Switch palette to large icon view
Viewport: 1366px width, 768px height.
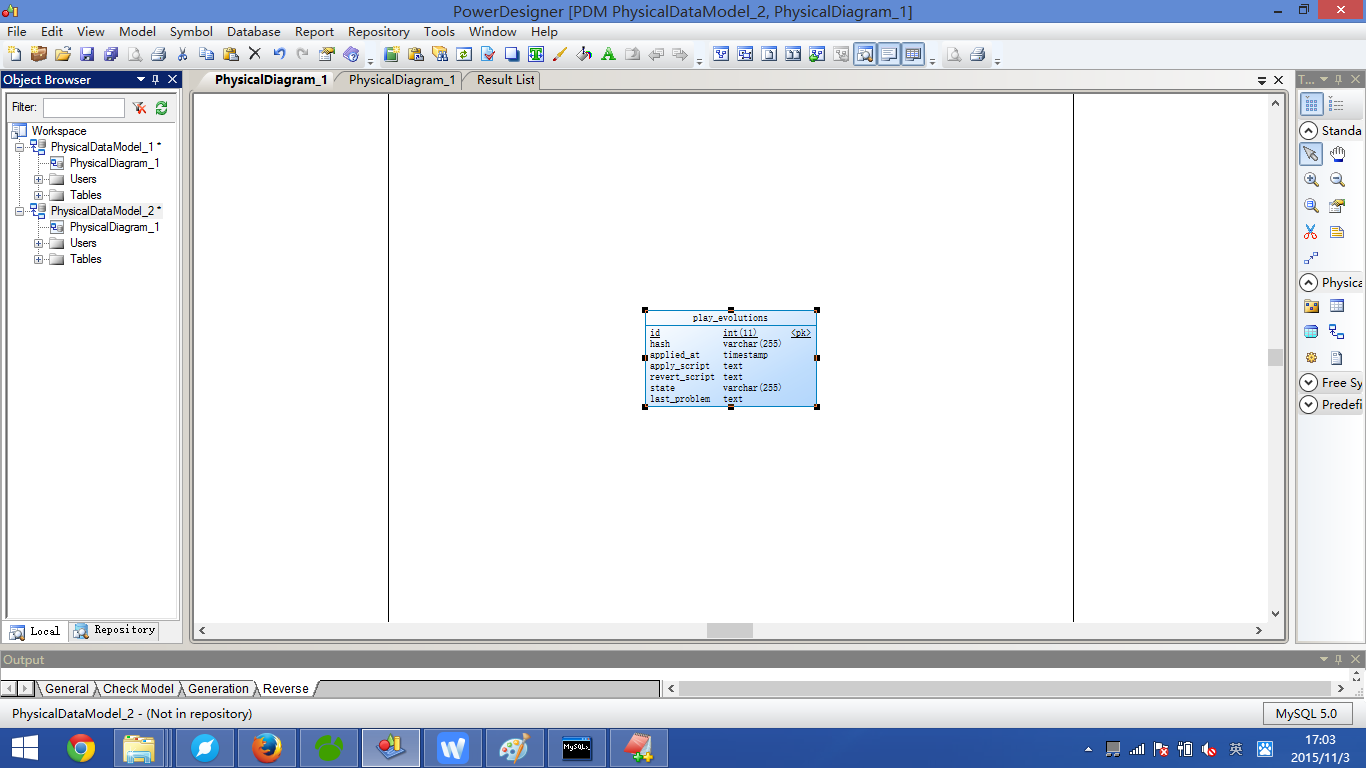[1312, 104]
